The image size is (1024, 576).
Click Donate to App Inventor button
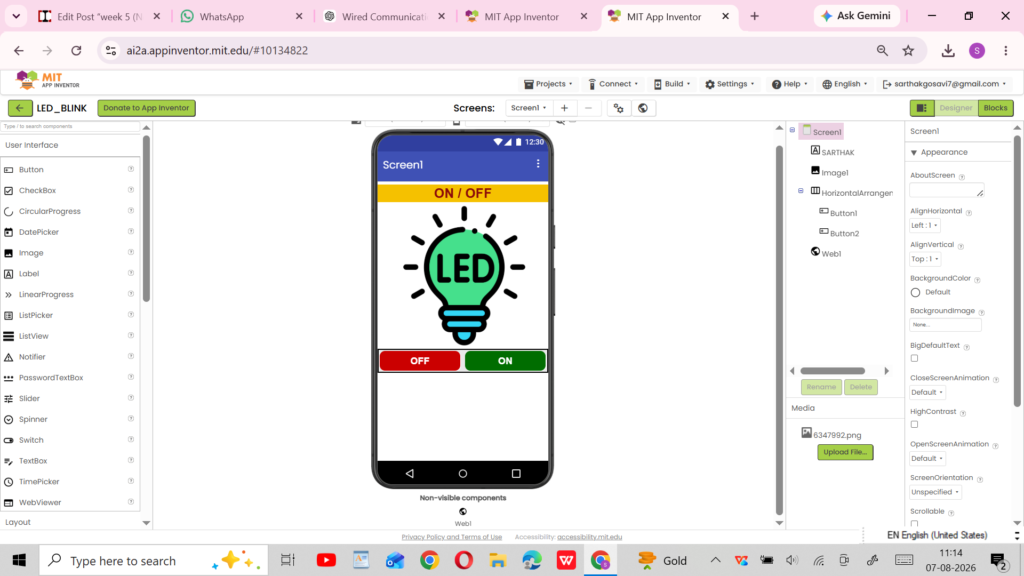(x=146, y=108)
